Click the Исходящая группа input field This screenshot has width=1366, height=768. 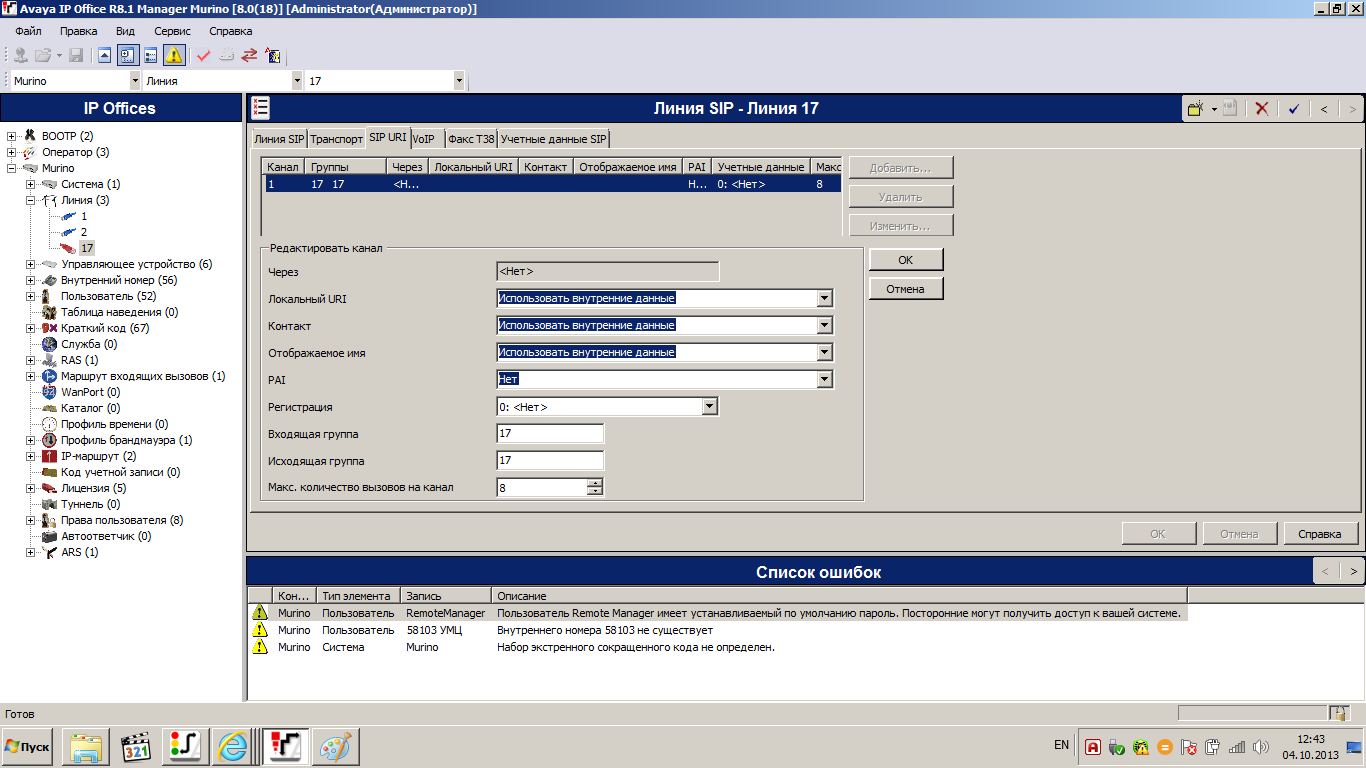tap(550, 461)
